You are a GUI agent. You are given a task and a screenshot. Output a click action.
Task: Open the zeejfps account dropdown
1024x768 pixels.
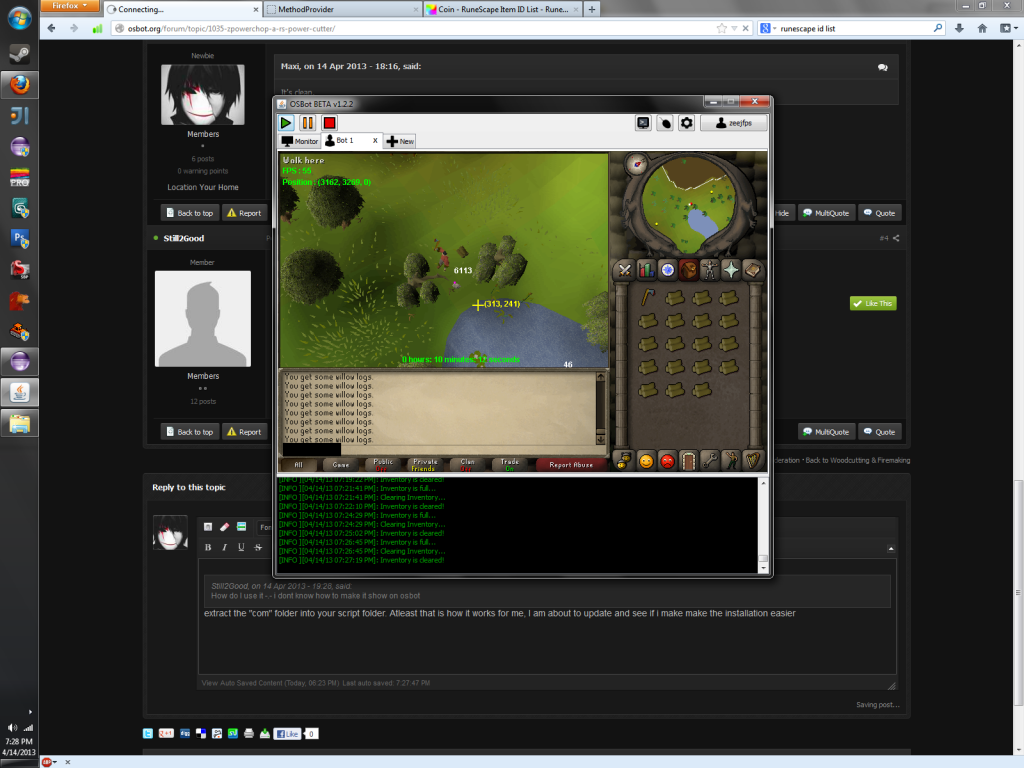click(733, 123)
